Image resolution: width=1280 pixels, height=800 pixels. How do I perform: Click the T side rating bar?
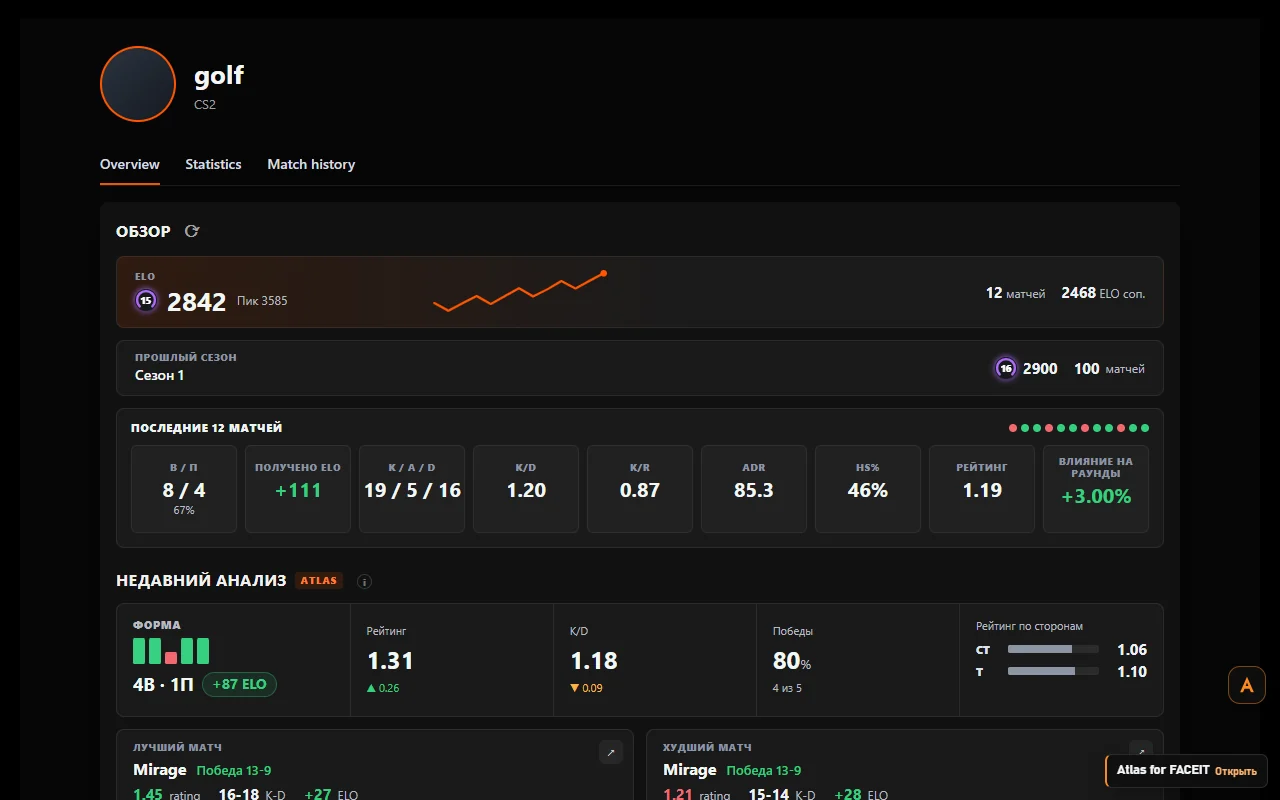(x=1053, y=672)
